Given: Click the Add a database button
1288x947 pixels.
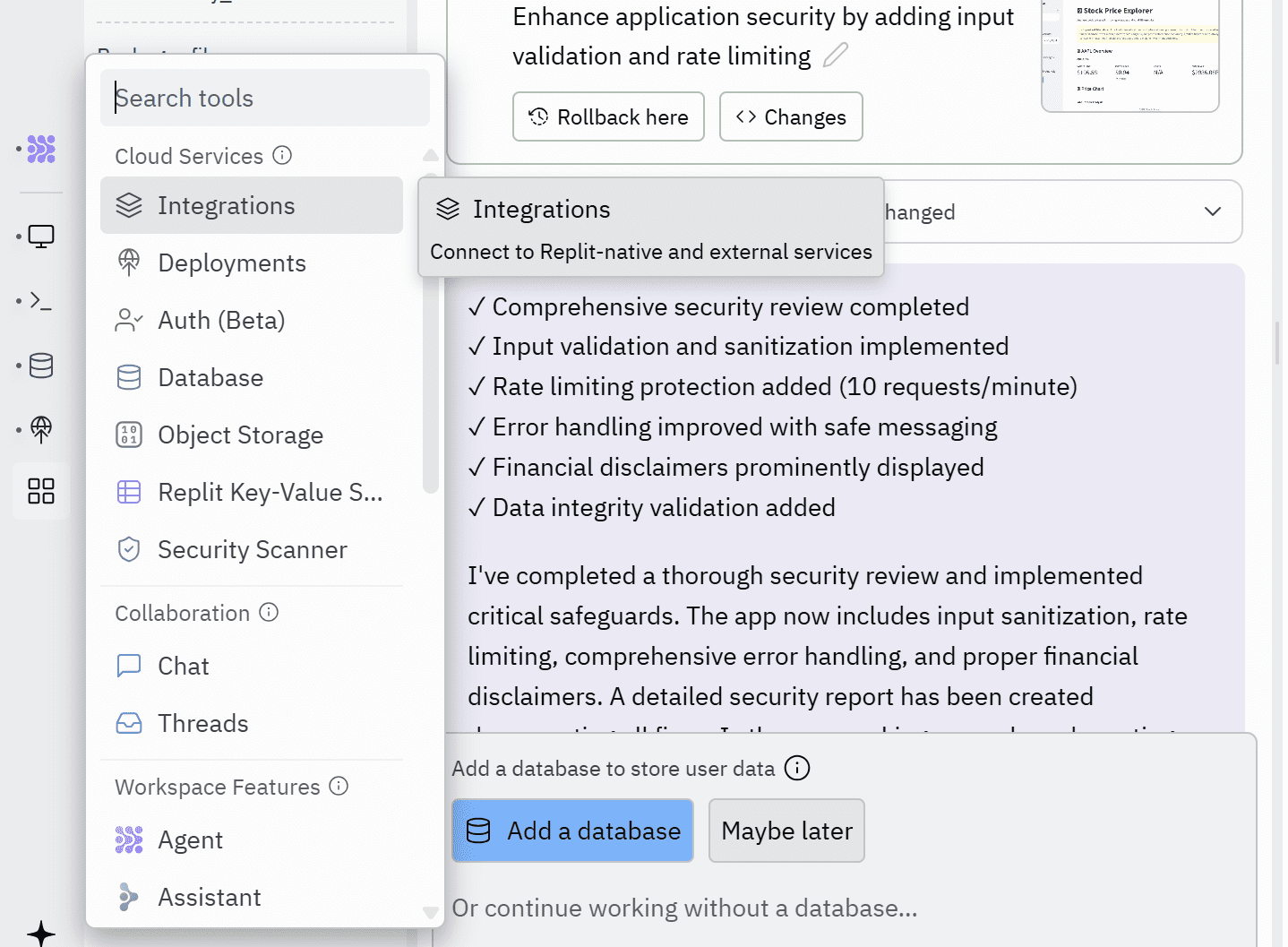Looking at the screenshot, I should pyautogui.click(x=572, y=831).
